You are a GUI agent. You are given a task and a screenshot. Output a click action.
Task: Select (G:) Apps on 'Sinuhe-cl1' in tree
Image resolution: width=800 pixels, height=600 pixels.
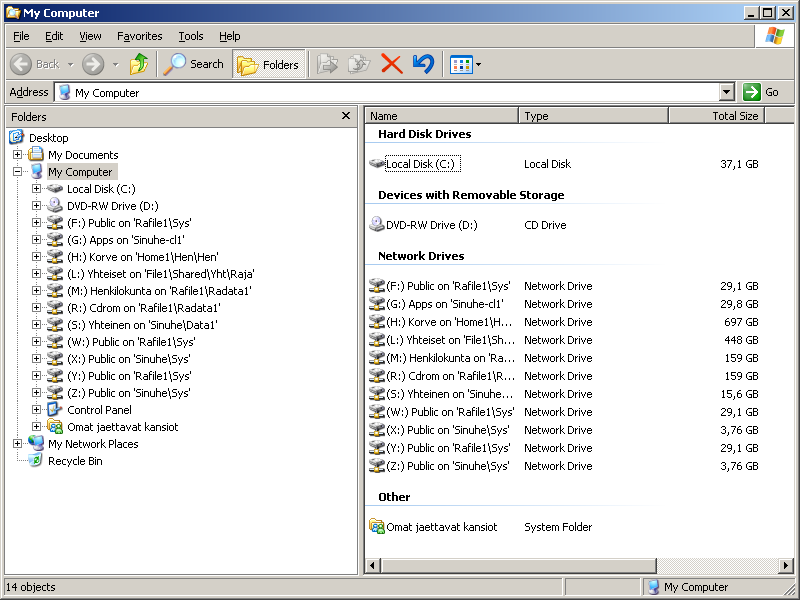pyautogui.click(x=126, y=240)
